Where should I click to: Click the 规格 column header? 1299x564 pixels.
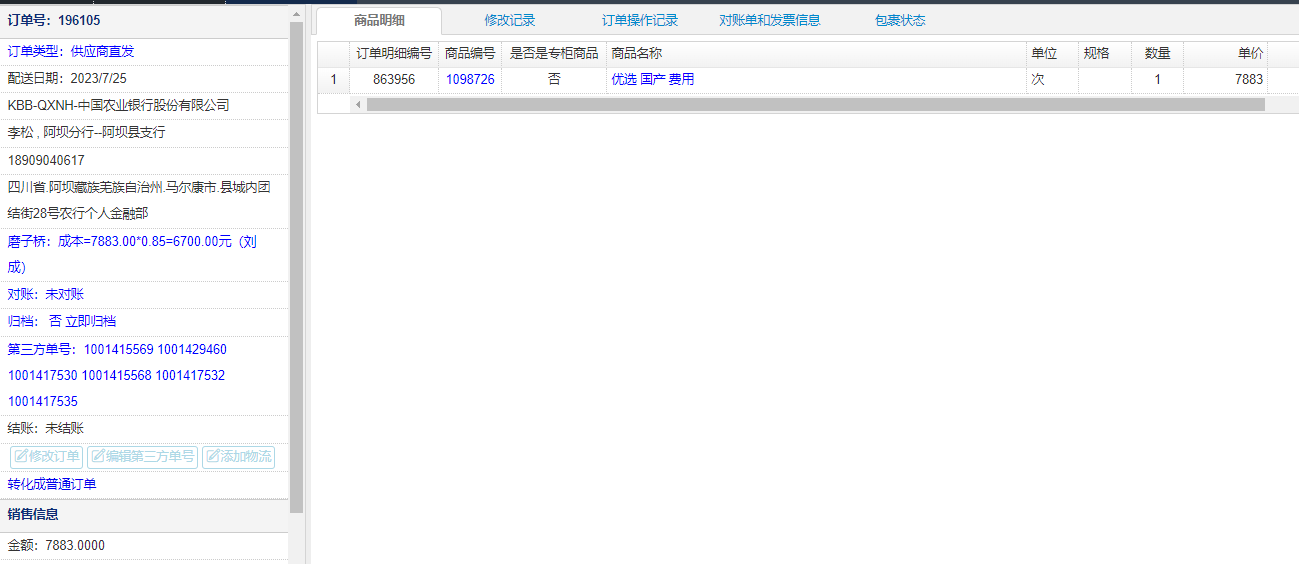tap(1105, 53)
